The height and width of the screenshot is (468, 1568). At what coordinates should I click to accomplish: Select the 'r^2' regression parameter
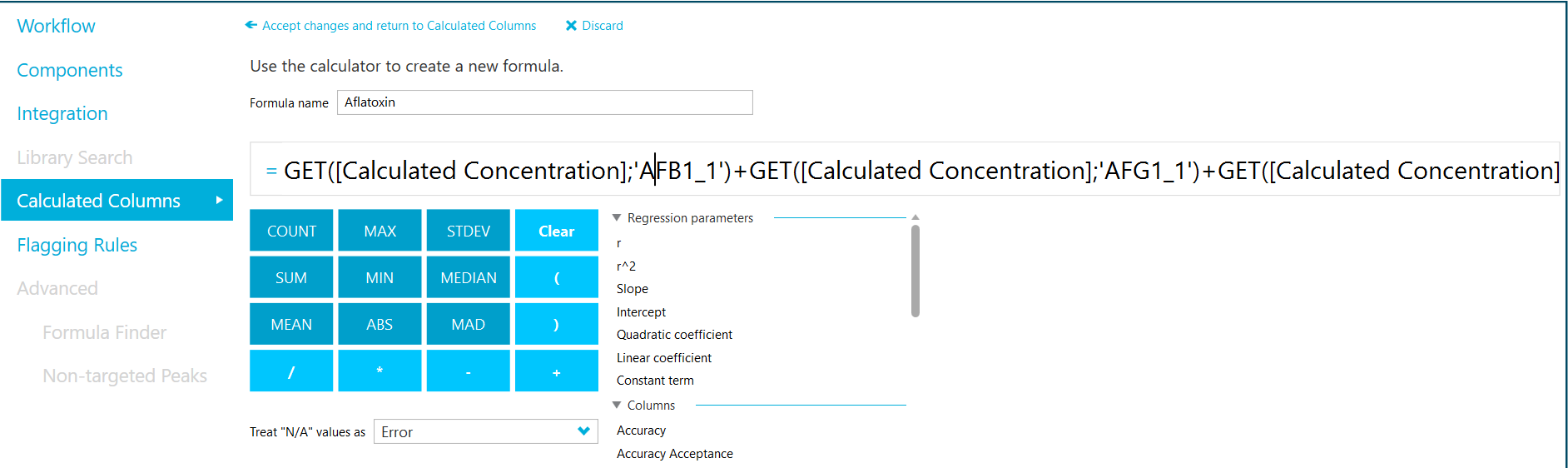click(x=626, y=266)
